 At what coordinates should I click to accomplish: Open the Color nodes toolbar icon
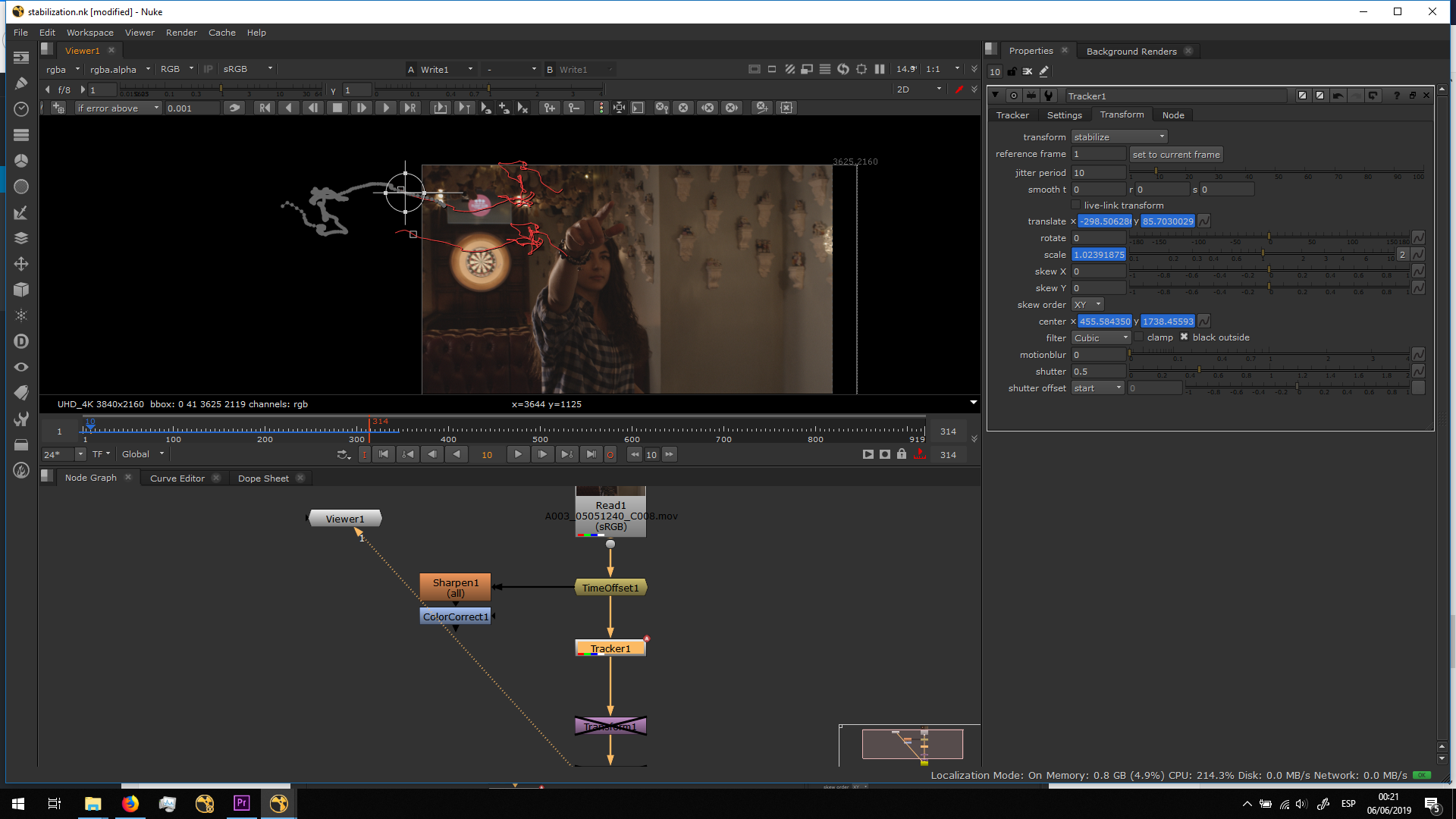coord(21,161)
